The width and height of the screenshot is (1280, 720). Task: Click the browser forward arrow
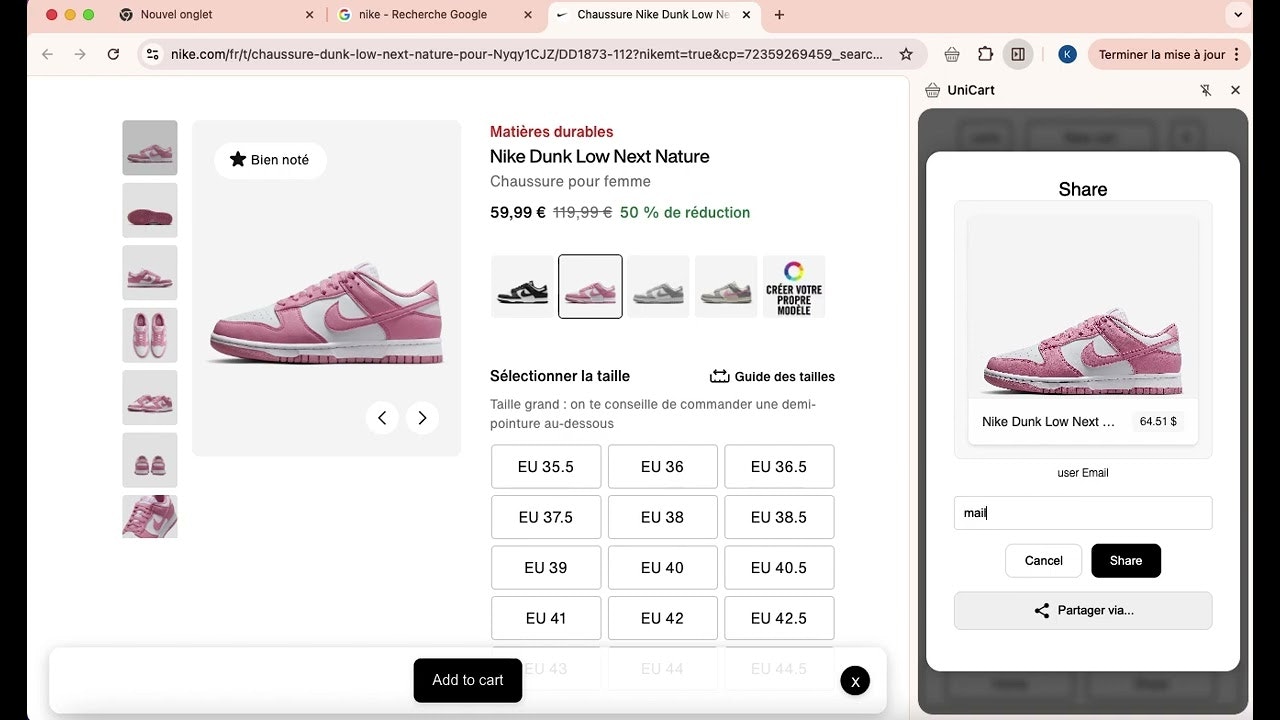pos(80,54)
